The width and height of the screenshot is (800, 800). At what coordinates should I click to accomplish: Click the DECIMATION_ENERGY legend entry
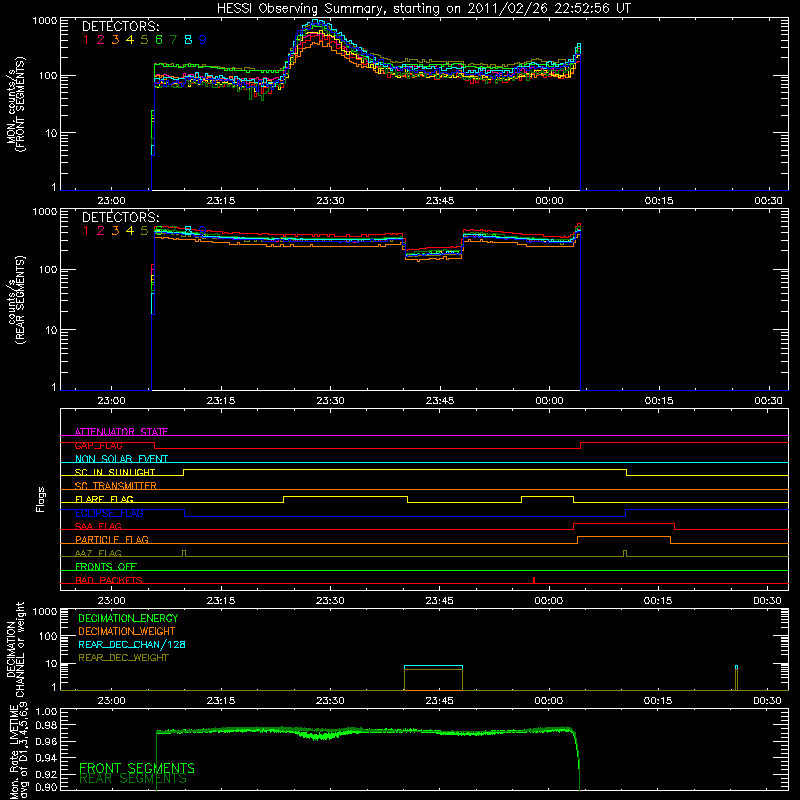(128, 618)
